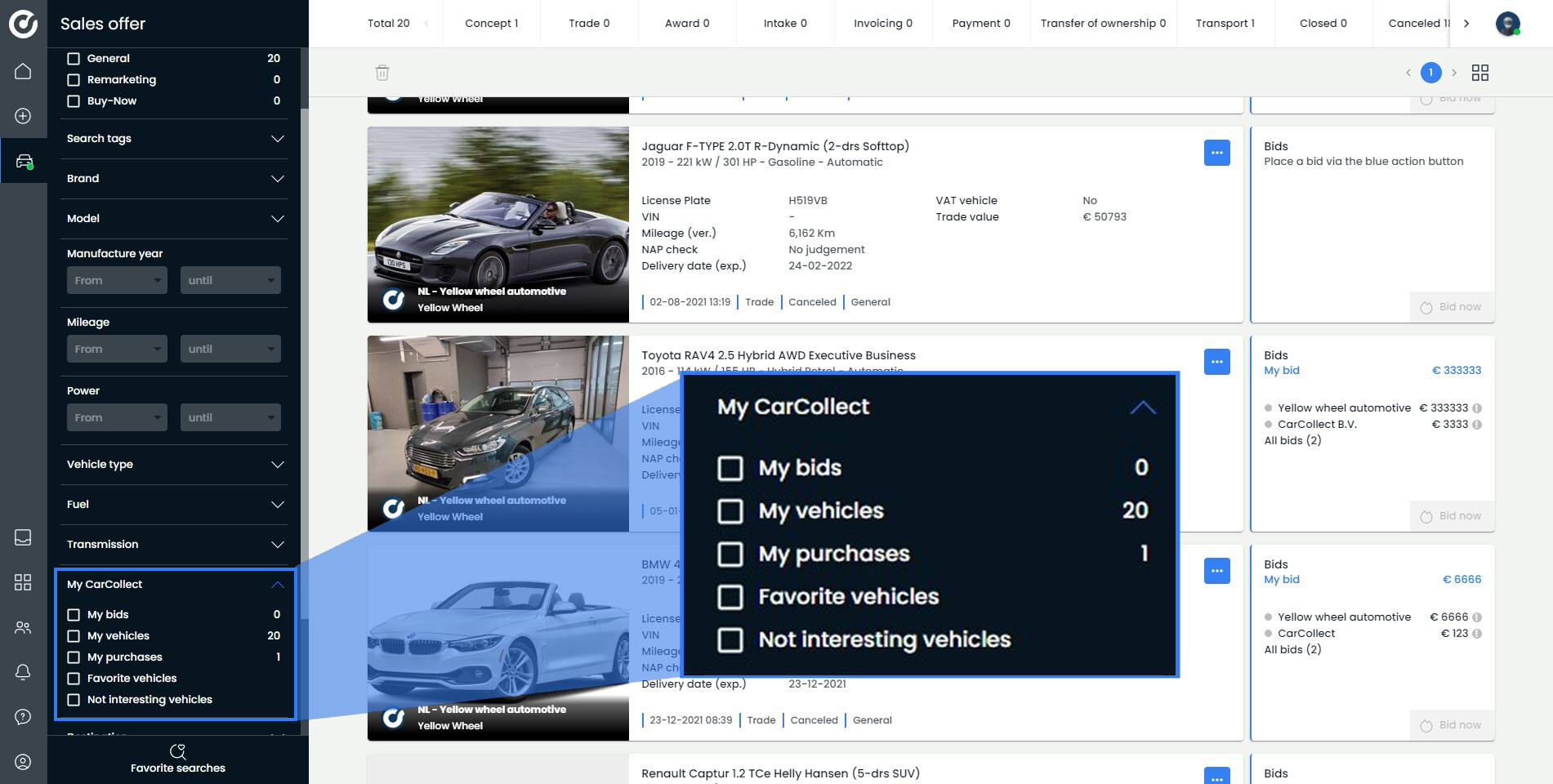Open the vehicles car icon in sidebar

point(24,161)
